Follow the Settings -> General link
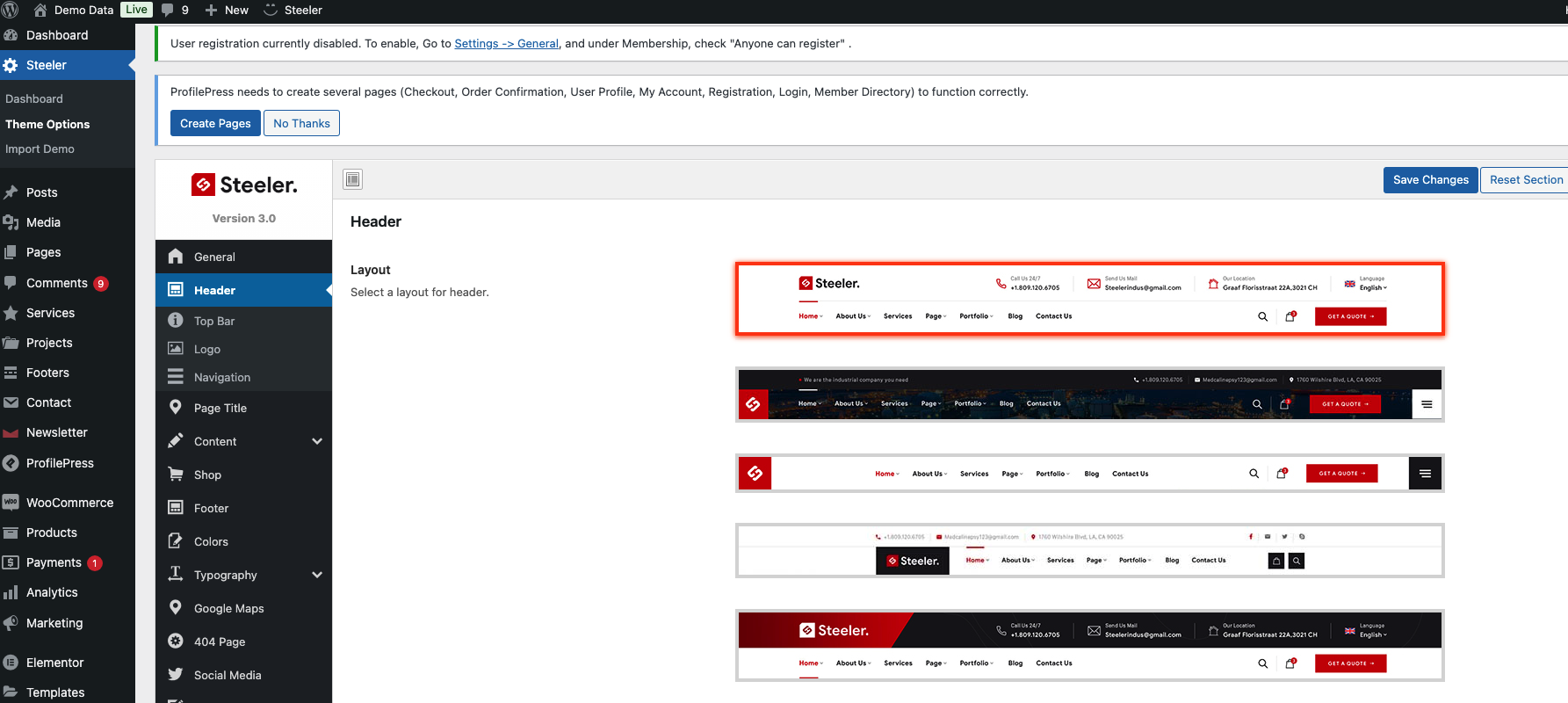Screen dimensions: 1568x703 (506, 43)
